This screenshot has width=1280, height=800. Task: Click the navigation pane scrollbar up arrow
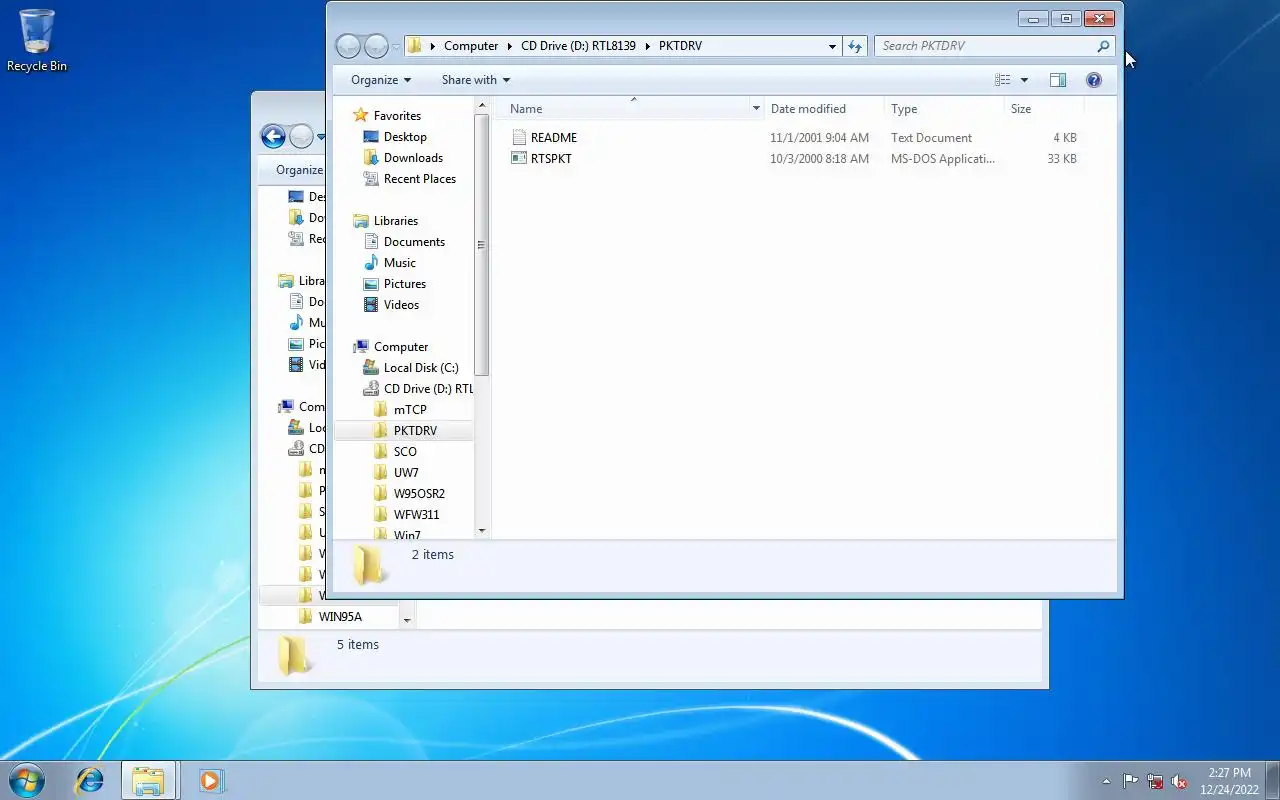[482, 107]
